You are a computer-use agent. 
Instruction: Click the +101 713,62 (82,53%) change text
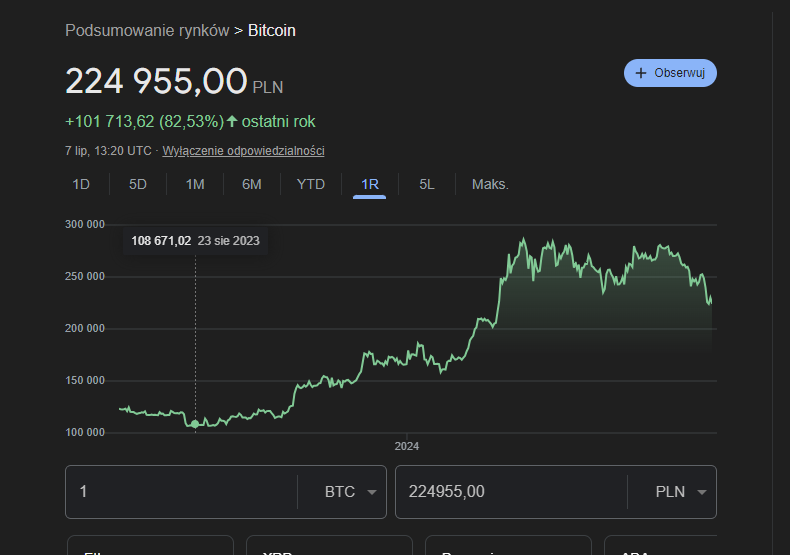[145, 121]
